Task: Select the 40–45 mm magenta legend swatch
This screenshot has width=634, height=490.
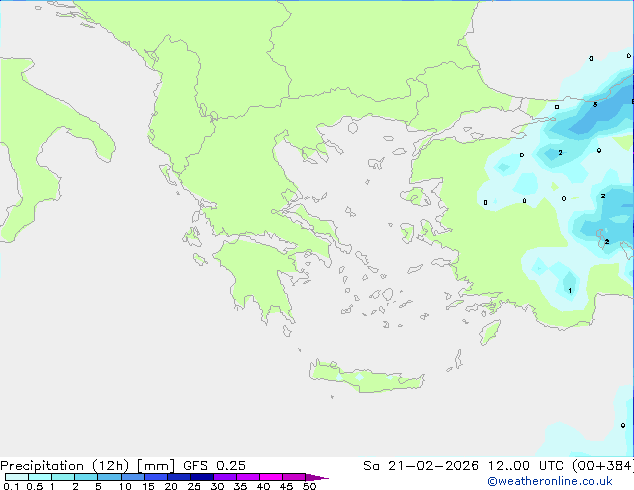Action: coord(271,477)
